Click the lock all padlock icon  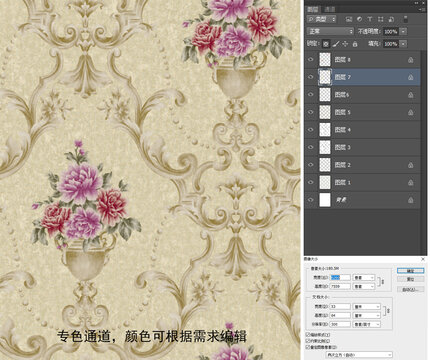coord(355,44)
